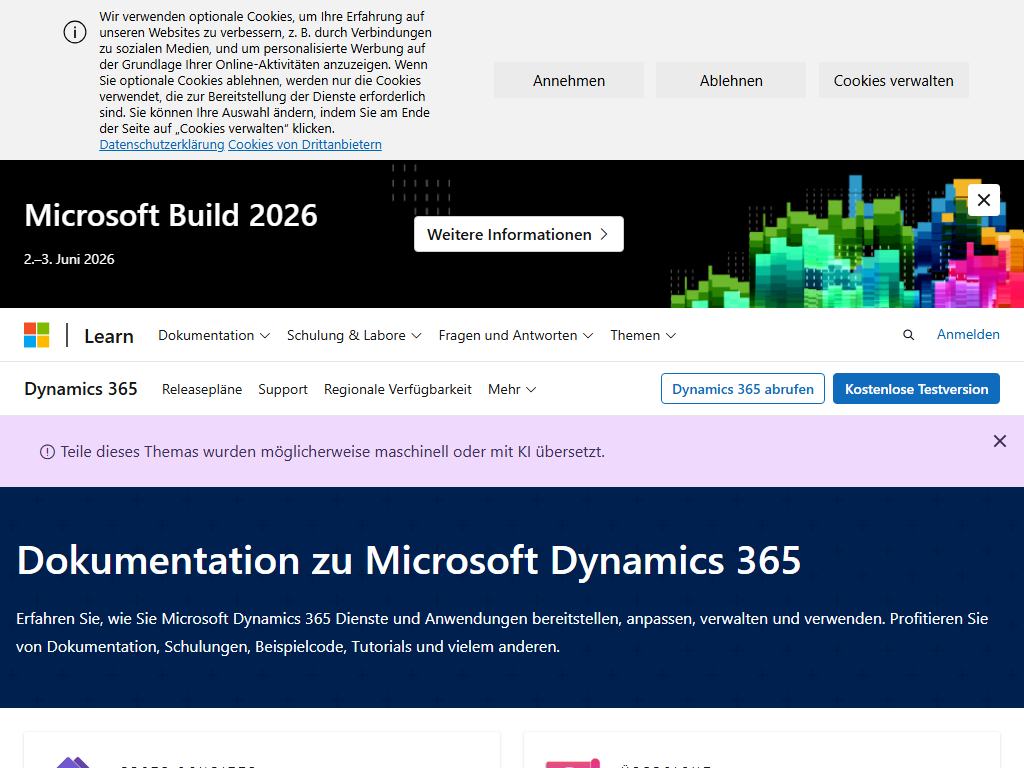Close the Microsoft Build 2026 banner
The image size is (1024, 768).
pos(984,200)
